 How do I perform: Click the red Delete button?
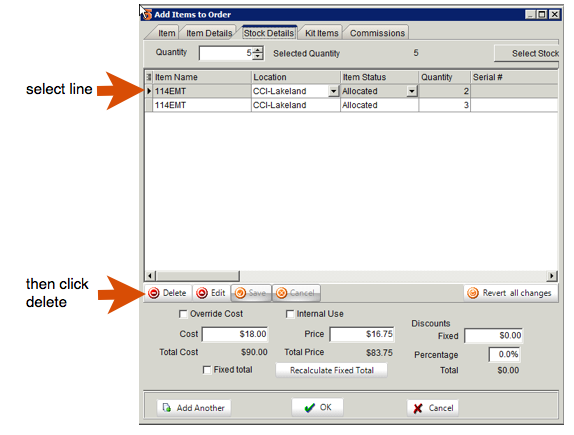point(168,293)
